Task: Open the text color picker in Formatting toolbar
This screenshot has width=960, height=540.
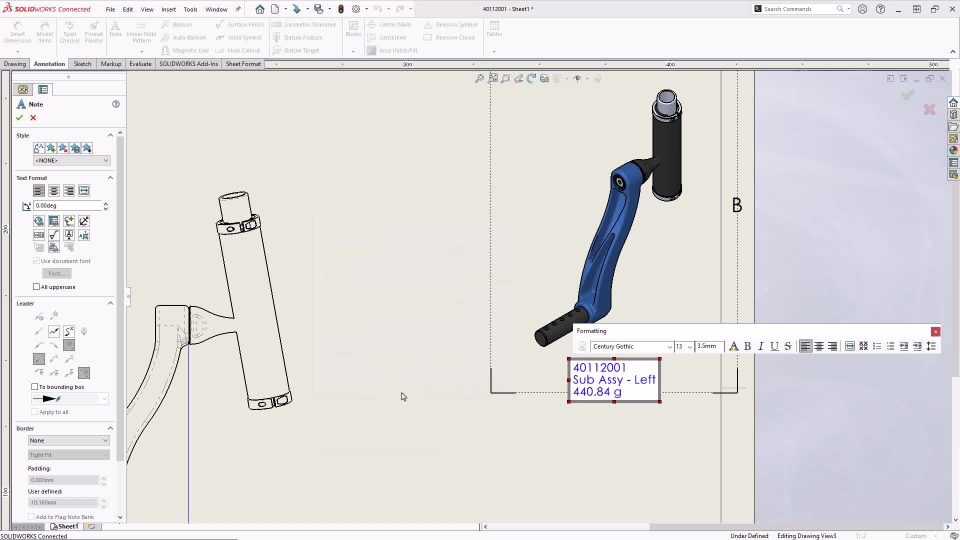Action: (x=733, y=346)
